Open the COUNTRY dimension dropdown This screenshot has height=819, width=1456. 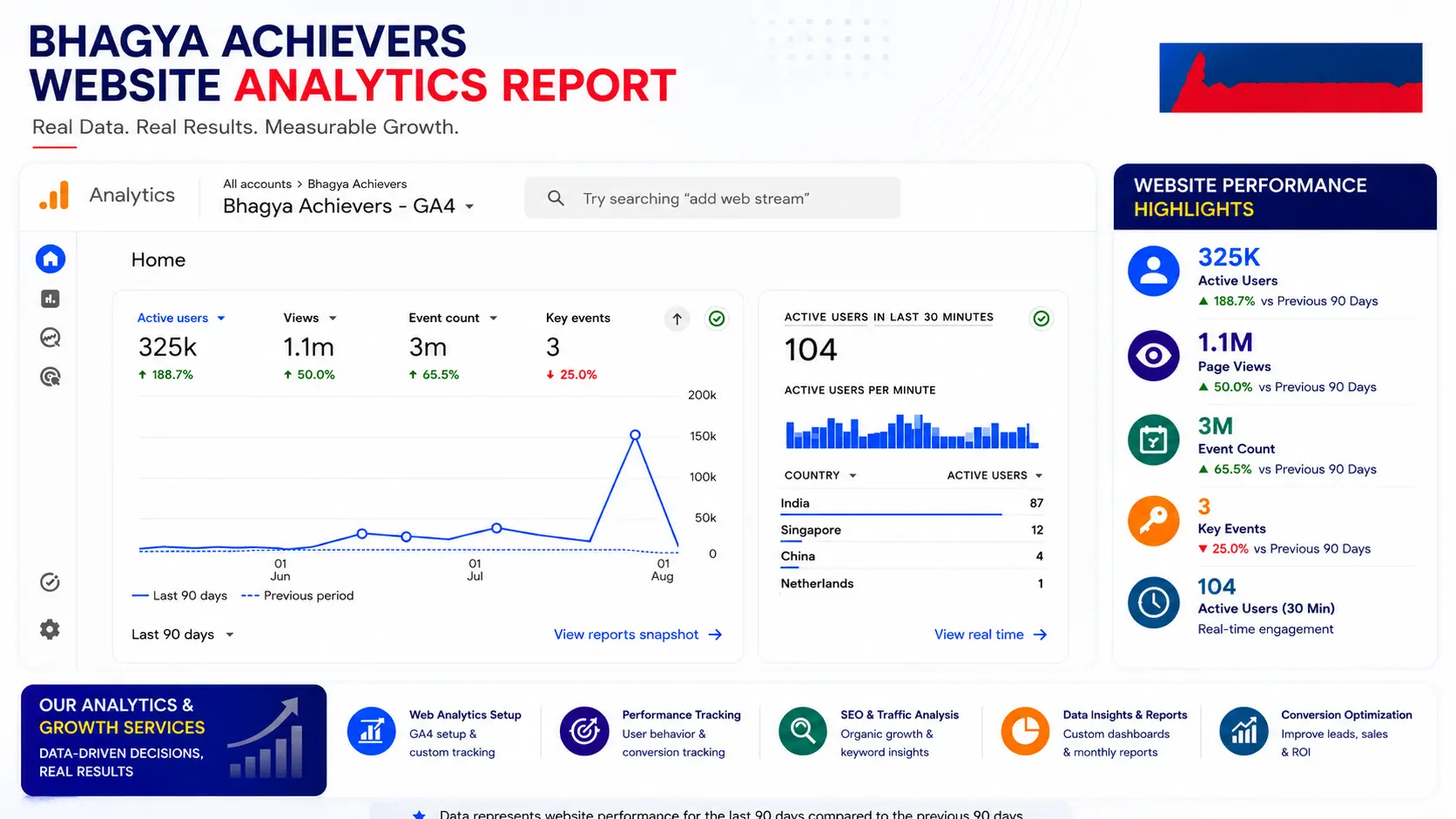point(820,475)
